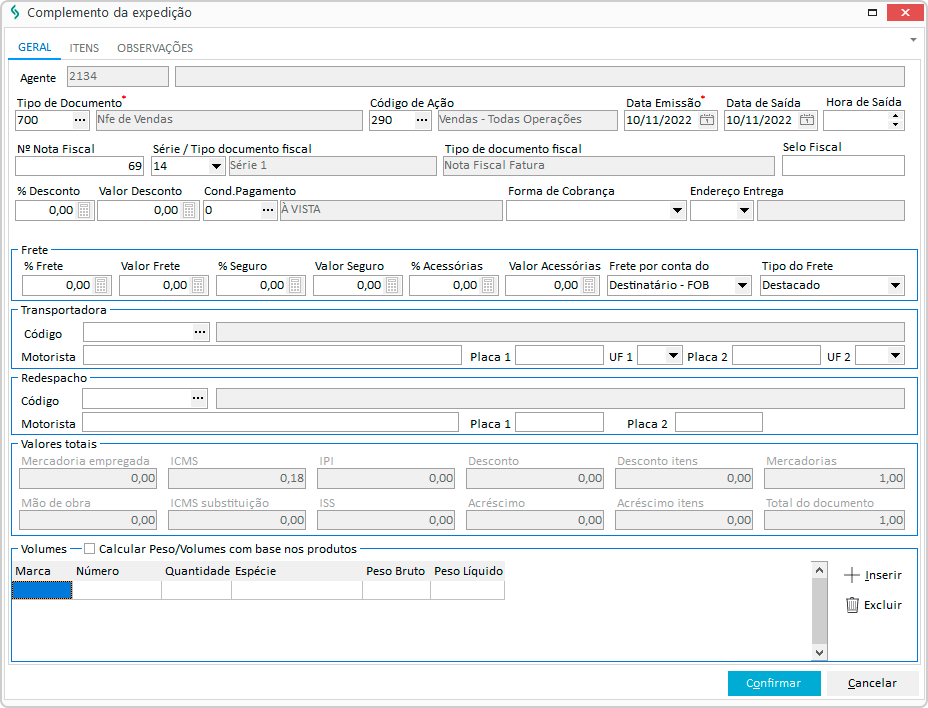Open Transportadora Código lookup ellipsis
928x708 pixels.
[x=200, y=332]
